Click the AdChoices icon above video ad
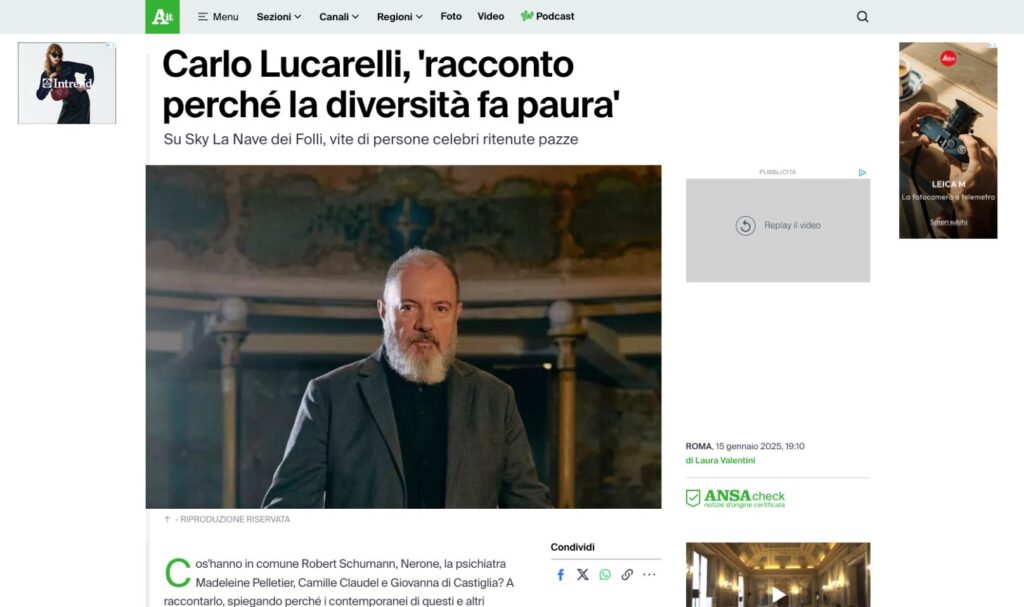This screenshot has width=1024, height=607. (862, 172)
